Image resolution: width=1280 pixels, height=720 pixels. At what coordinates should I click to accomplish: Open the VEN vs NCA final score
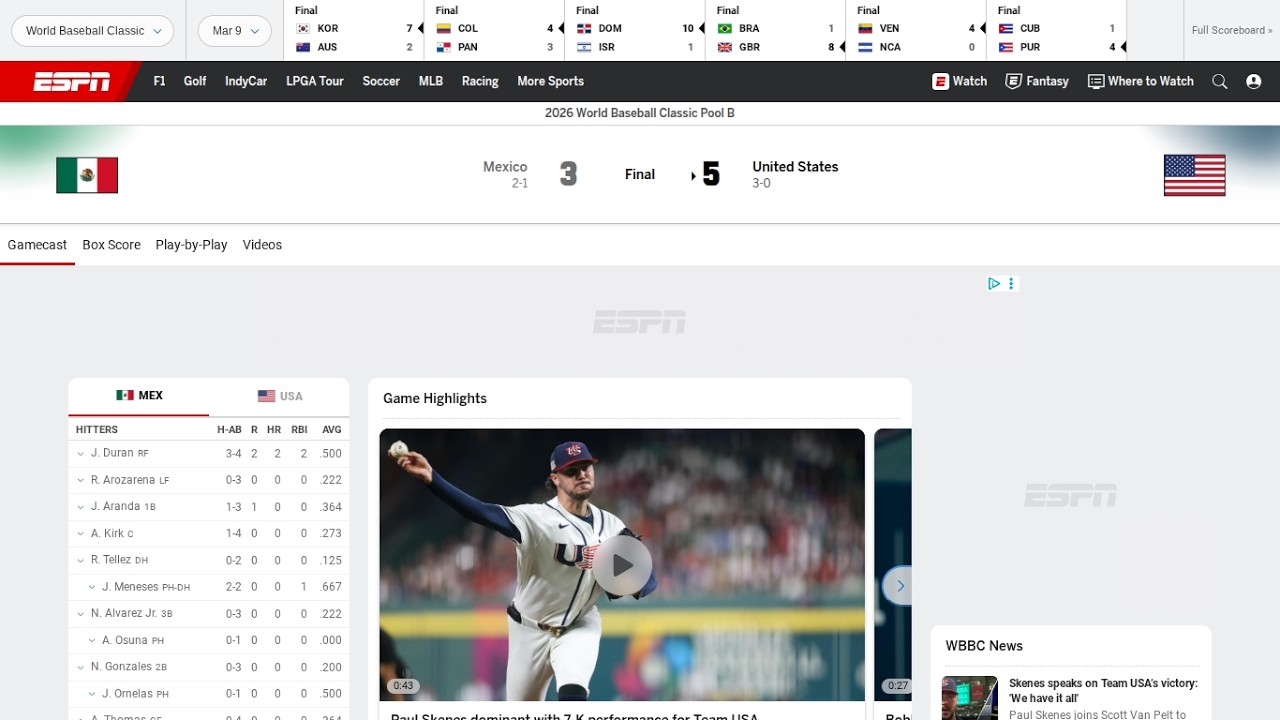(x=916, y=30)
